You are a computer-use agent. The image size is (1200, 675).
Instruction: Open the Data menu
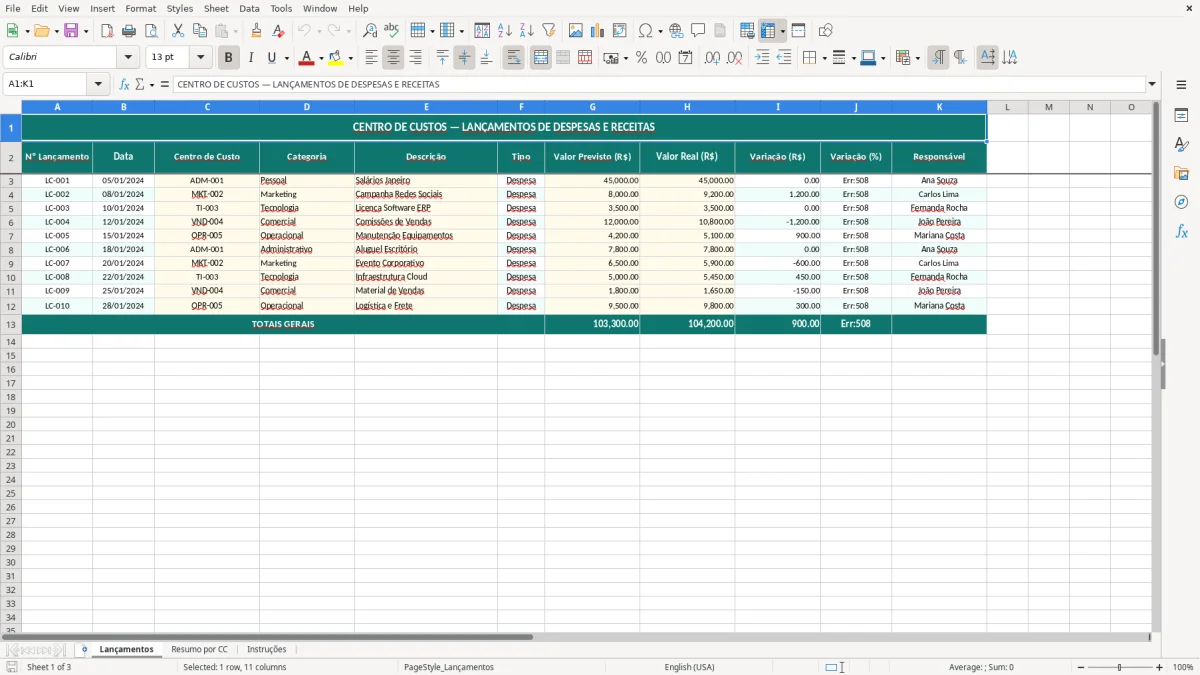click(x=249, y=8)
